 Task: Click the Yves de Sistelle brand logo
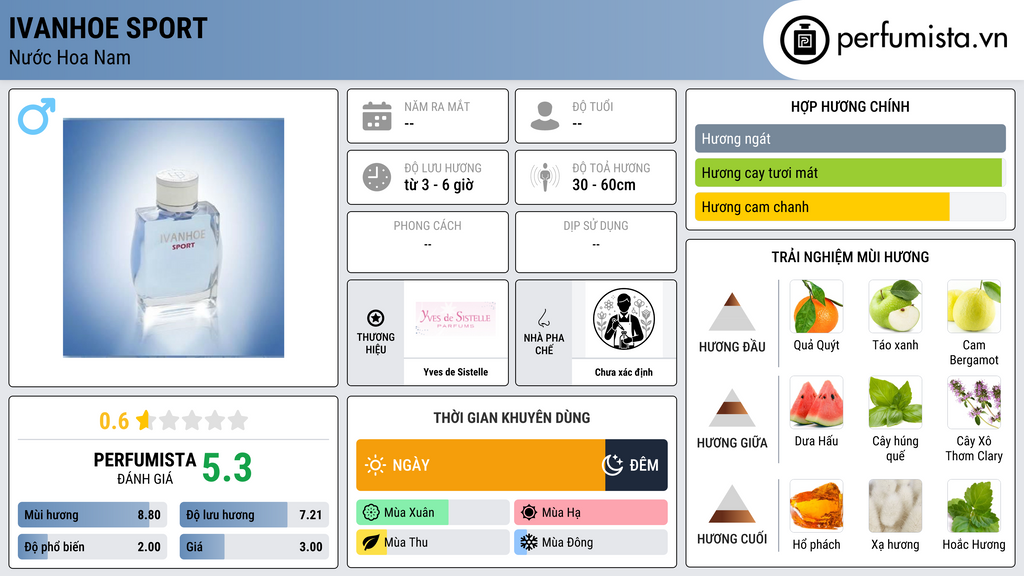click(456, 319)
